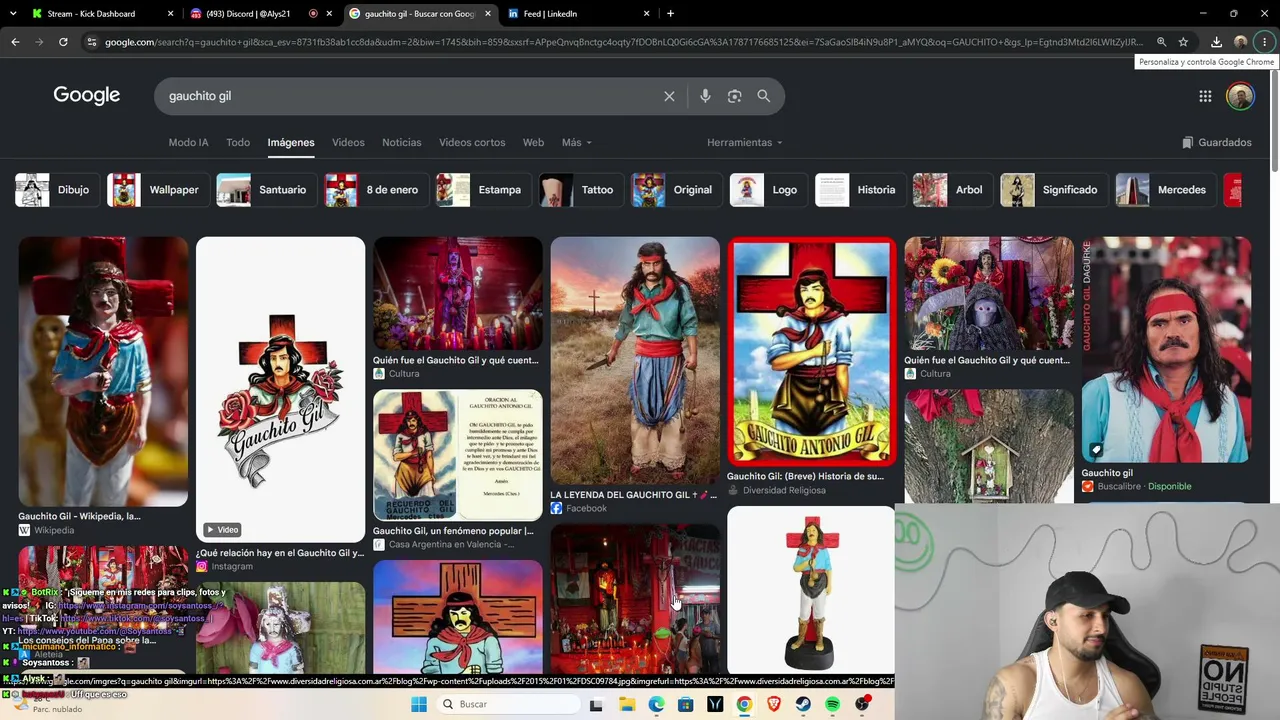Clear the search box with the X icon
This screenshot has height=720, width=1280.
tap(669, 96)
